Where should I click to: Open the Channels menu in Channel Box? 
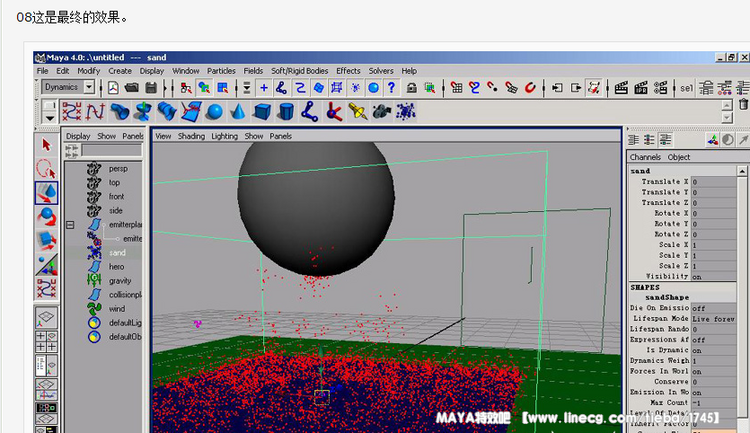(645, 157)
